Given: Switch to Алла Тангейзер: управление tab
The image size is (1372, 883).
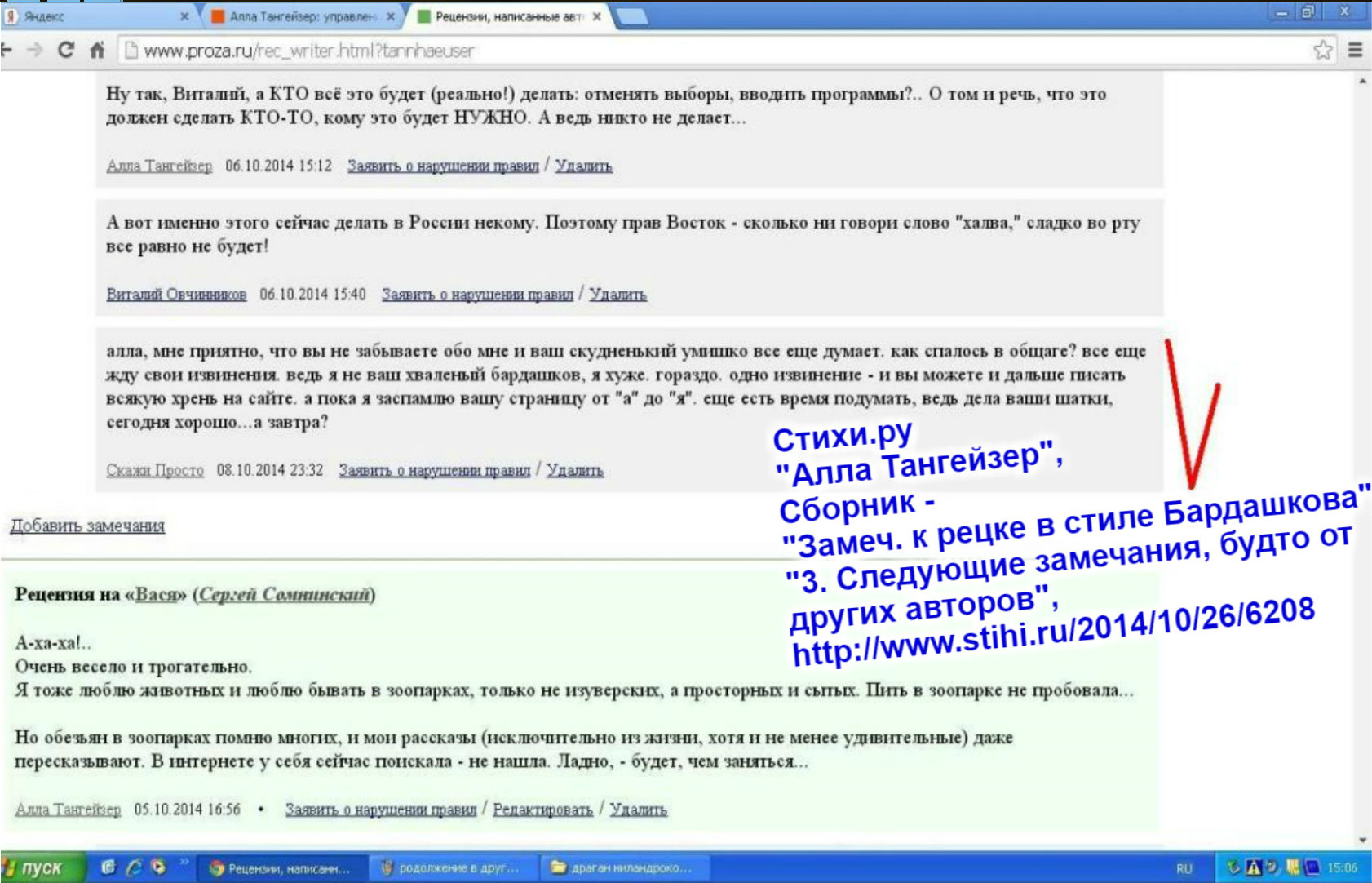Looking at the screenshot, I should (x=303, y=16).
